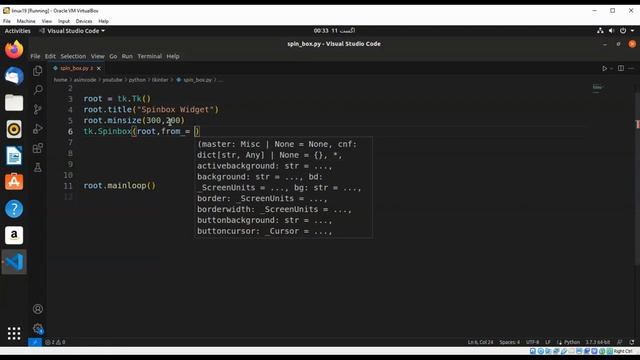The width and height of the screenshot is (640, 360).
Task: Open the Search view in activity bar
Action: pos(38,89)
